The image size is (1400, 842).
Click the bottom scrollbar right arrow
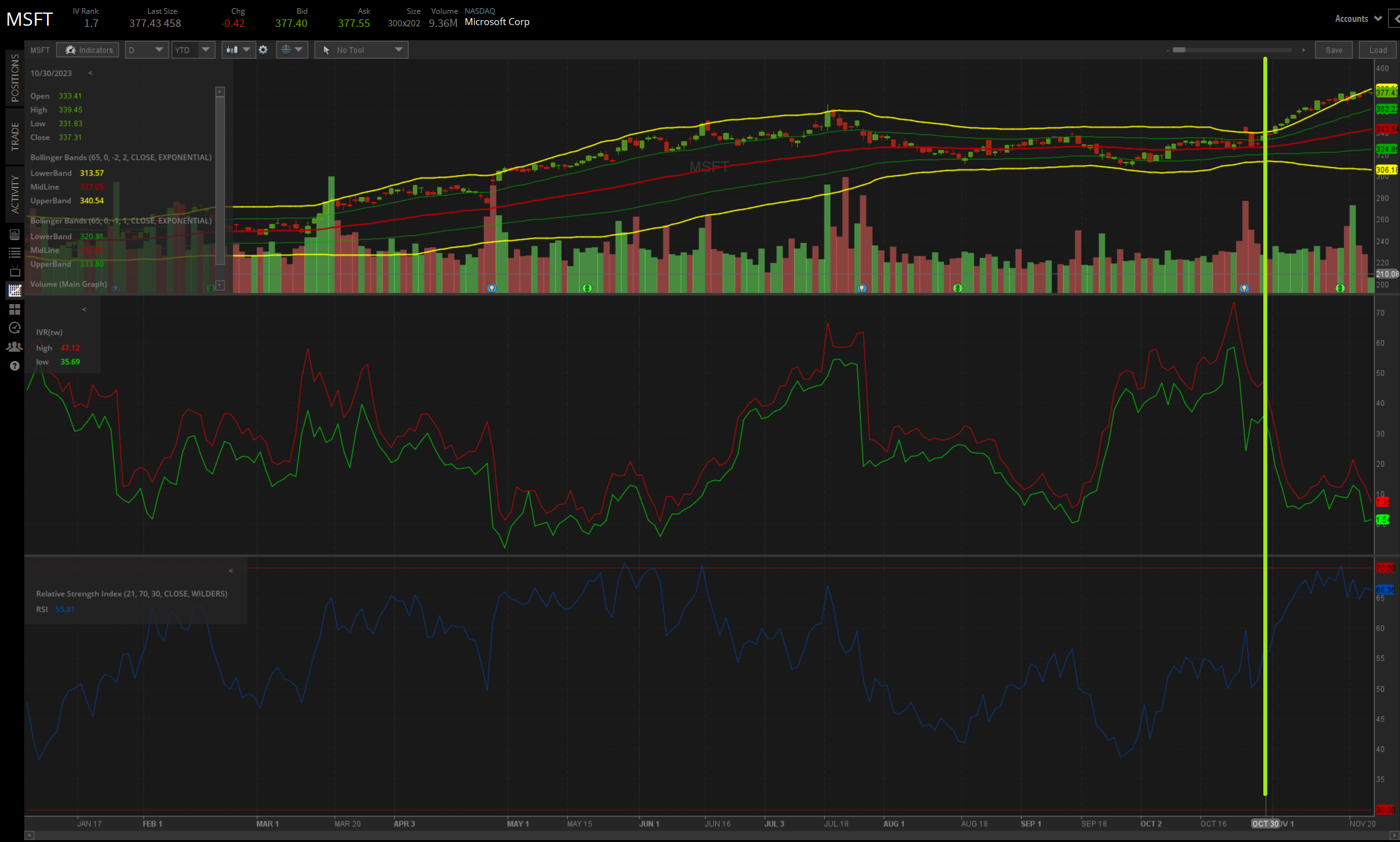pos(1393,836)
